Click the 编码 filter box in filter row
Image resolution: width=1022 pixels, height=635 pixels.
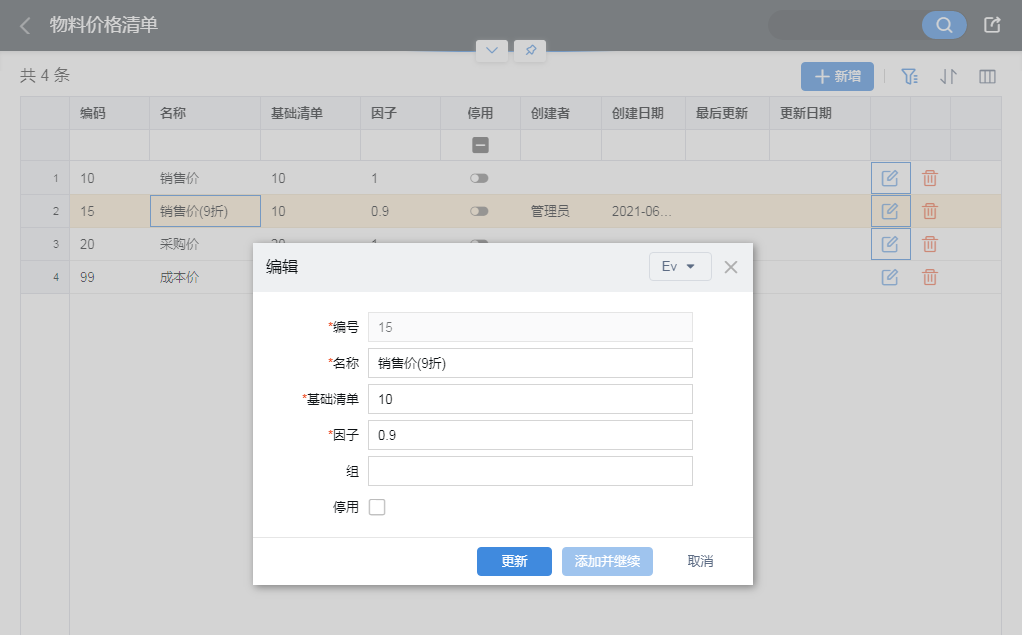pyautogui.click(x=110, y=145)
